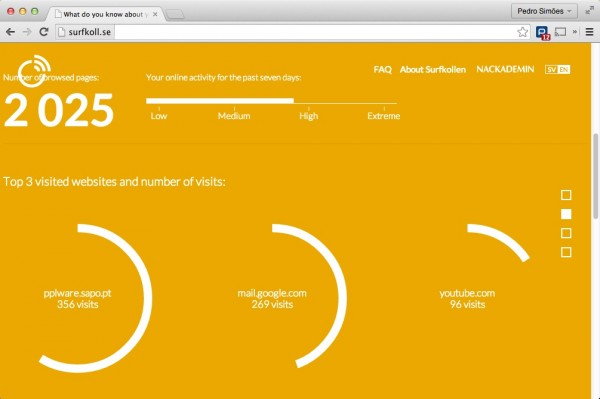Image resolution: width=600 pixels, height=399 pixels.
Task: Click the Cast screen icon in toolbar
Action: coord(560,32)
